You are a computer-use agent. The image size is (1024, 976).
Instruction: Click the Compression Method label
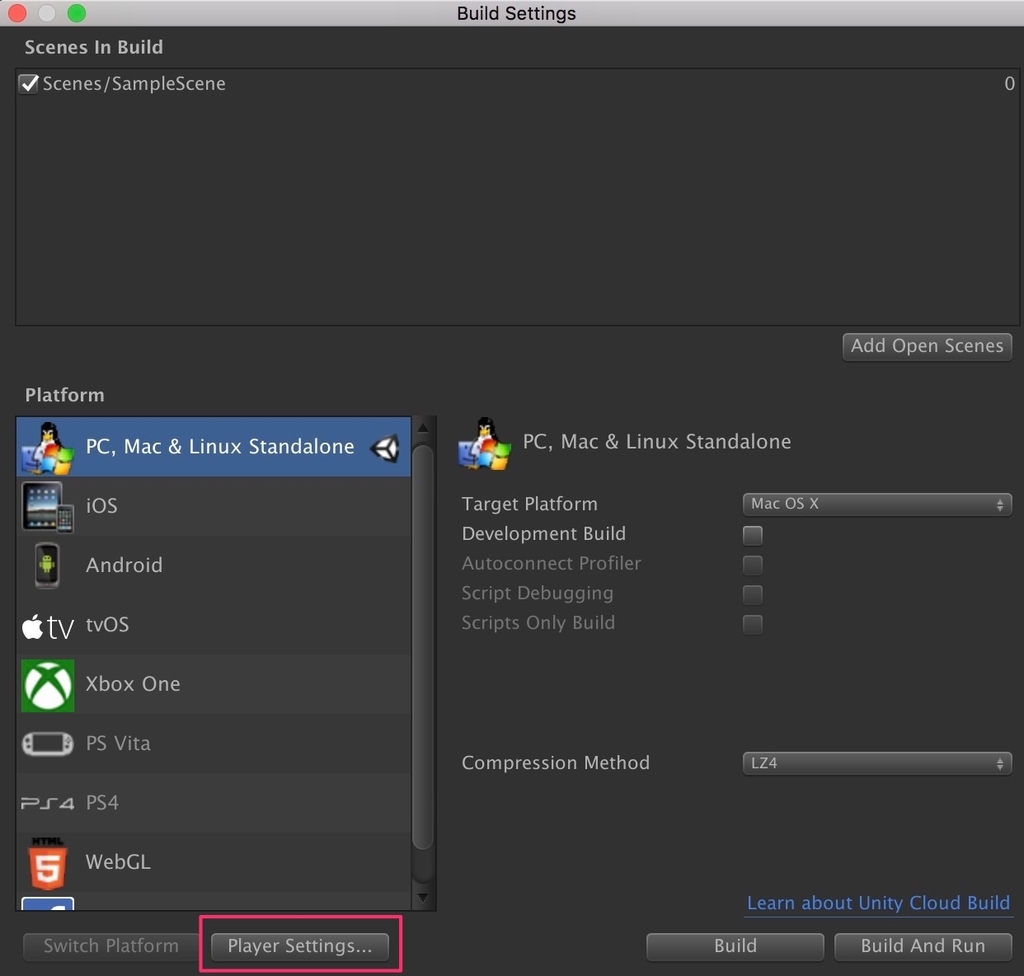click(x=556, y=763)
